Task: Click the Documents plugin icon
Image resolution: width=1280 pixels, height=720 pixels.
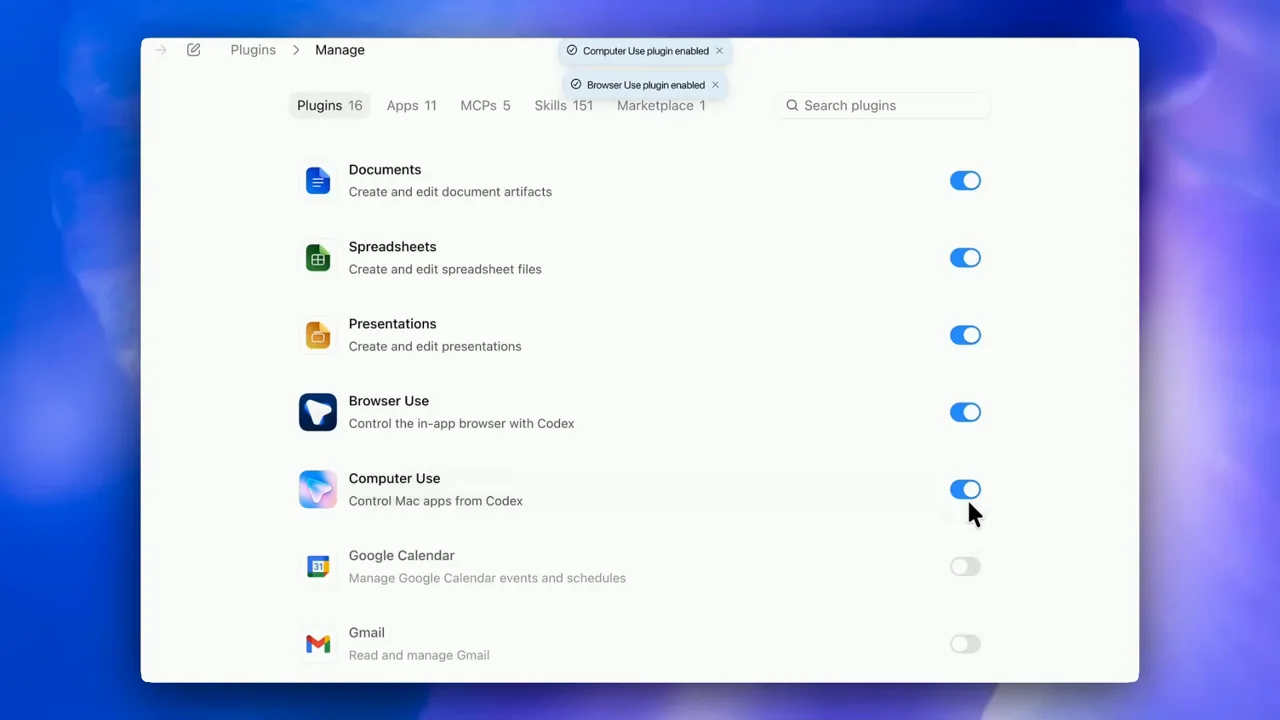Action: click(x=318, y=181)
